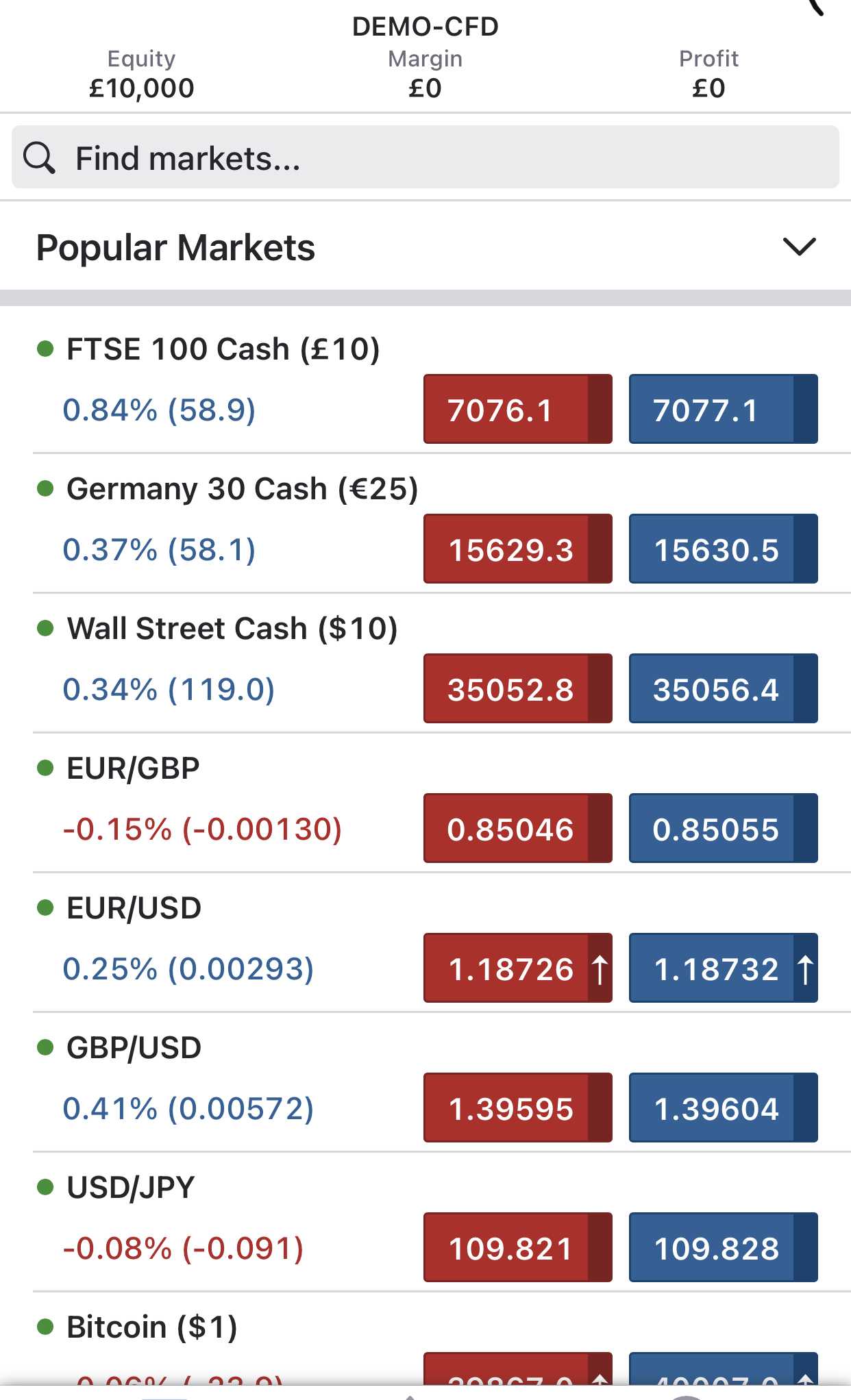
Task: Sell FTSE 100 Cash at 7076.1
Action: [x=518, y=409]
